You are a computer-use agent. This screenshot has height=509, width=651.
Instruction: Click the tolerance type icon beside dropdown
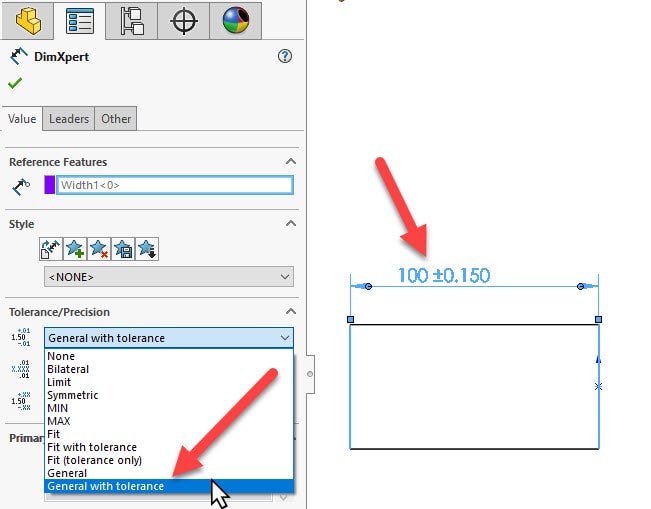pos(21,337)
